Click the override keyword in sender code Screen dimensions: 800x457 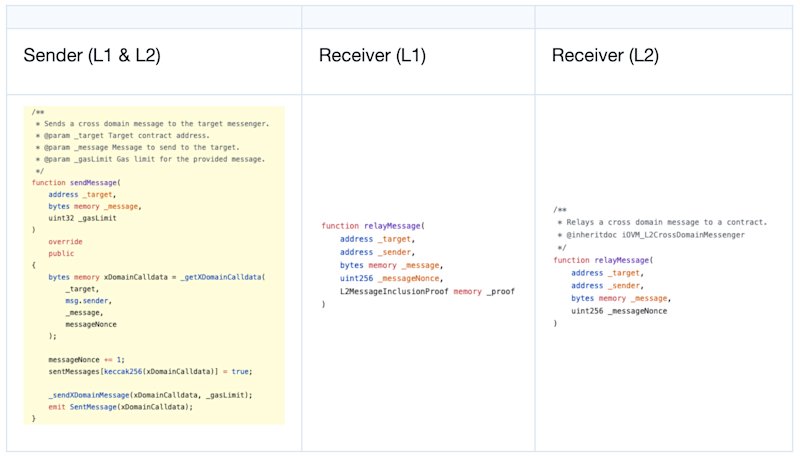click(x=65, y=242)
